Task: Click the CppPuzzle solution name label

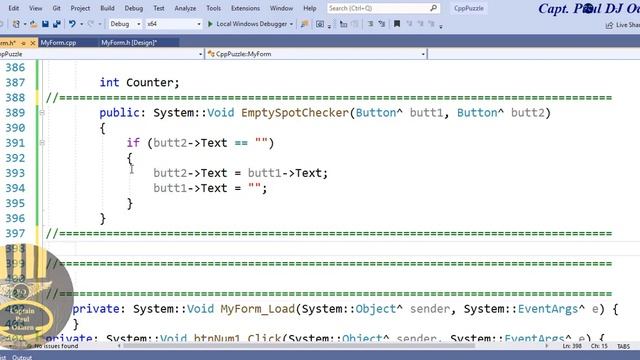Action: tap(469, 8)
